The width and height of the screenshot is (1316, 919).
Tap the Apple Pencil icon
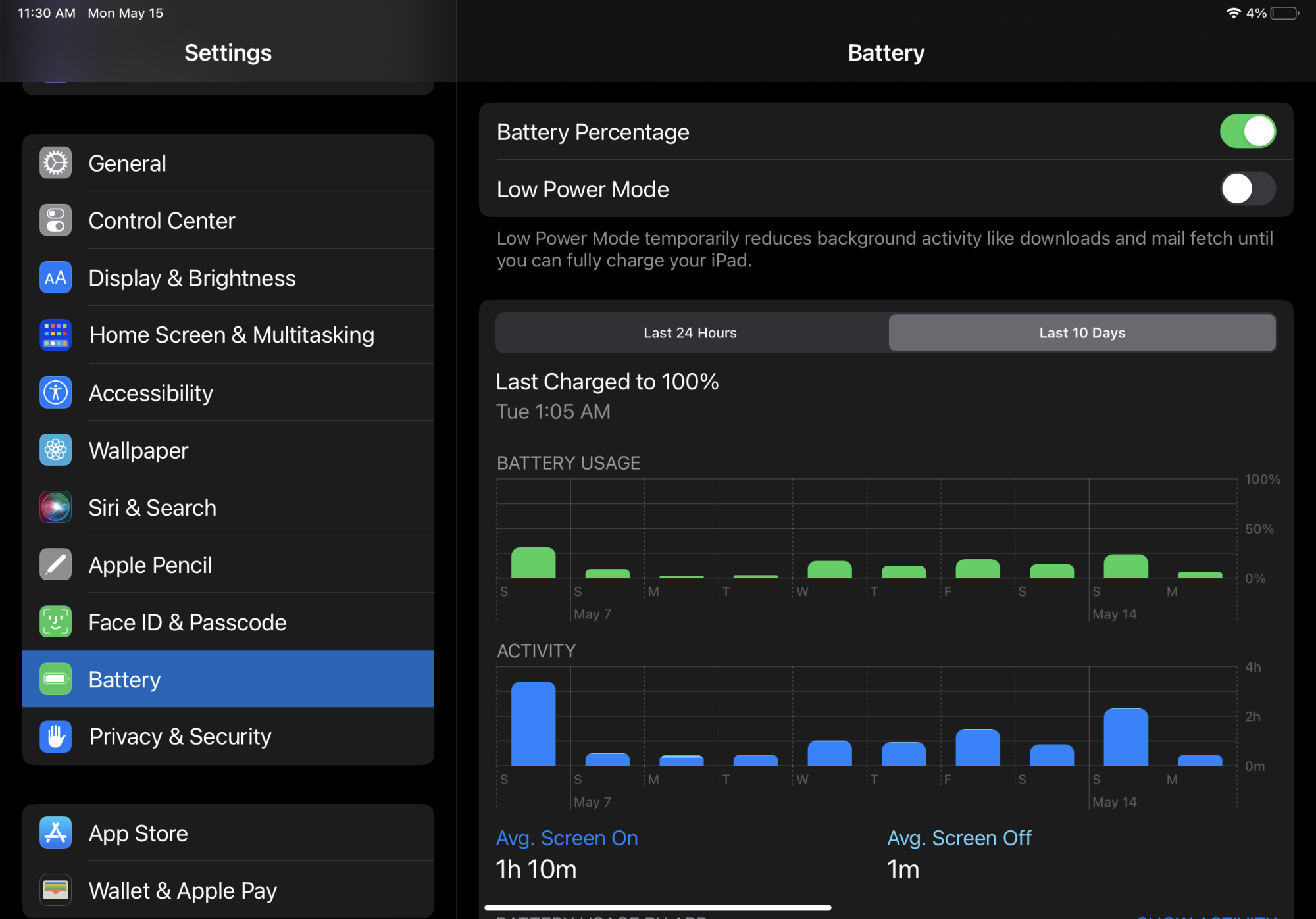point(55,565)
